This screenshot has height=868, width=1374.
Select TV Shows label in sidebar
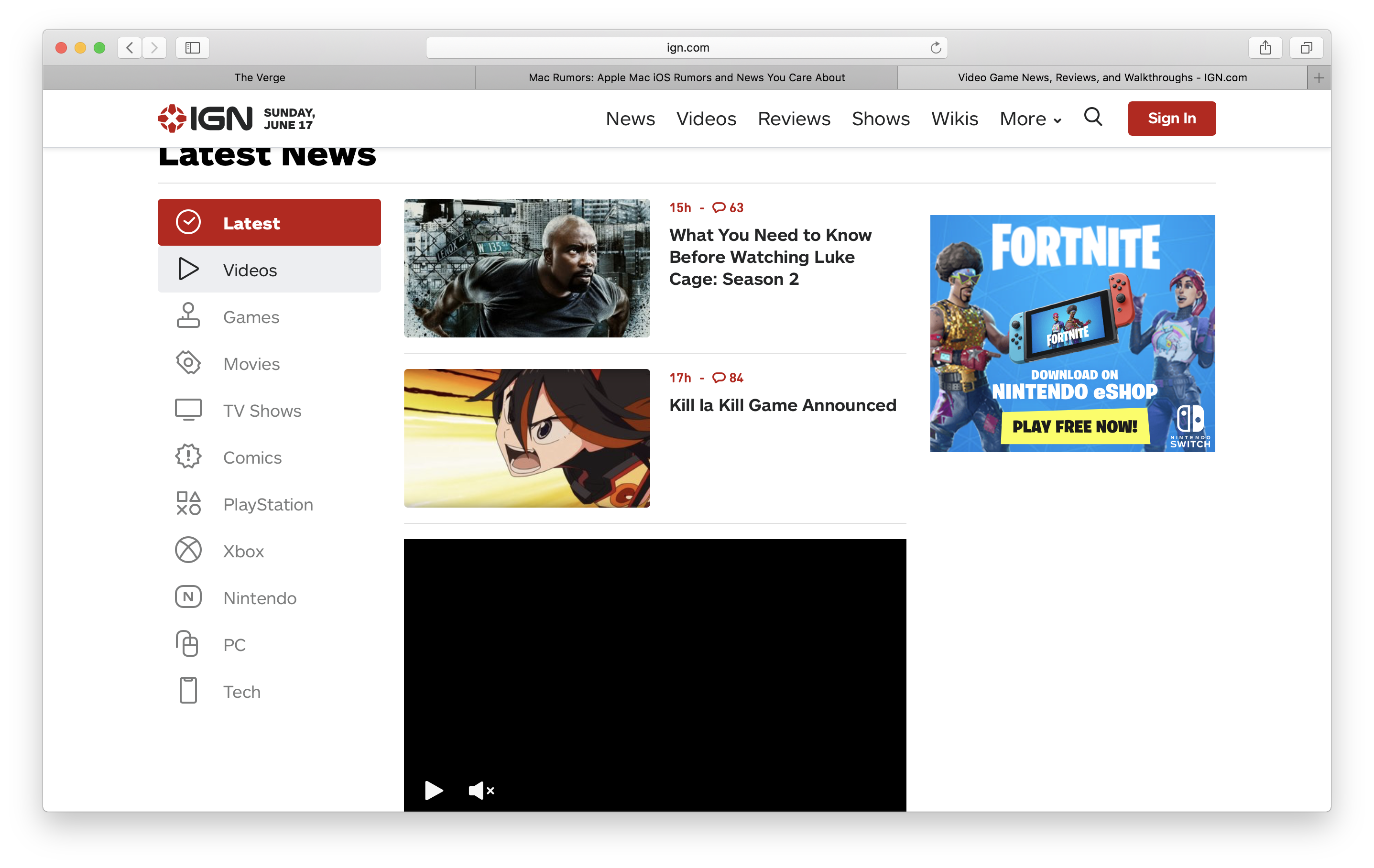[262, 411]
